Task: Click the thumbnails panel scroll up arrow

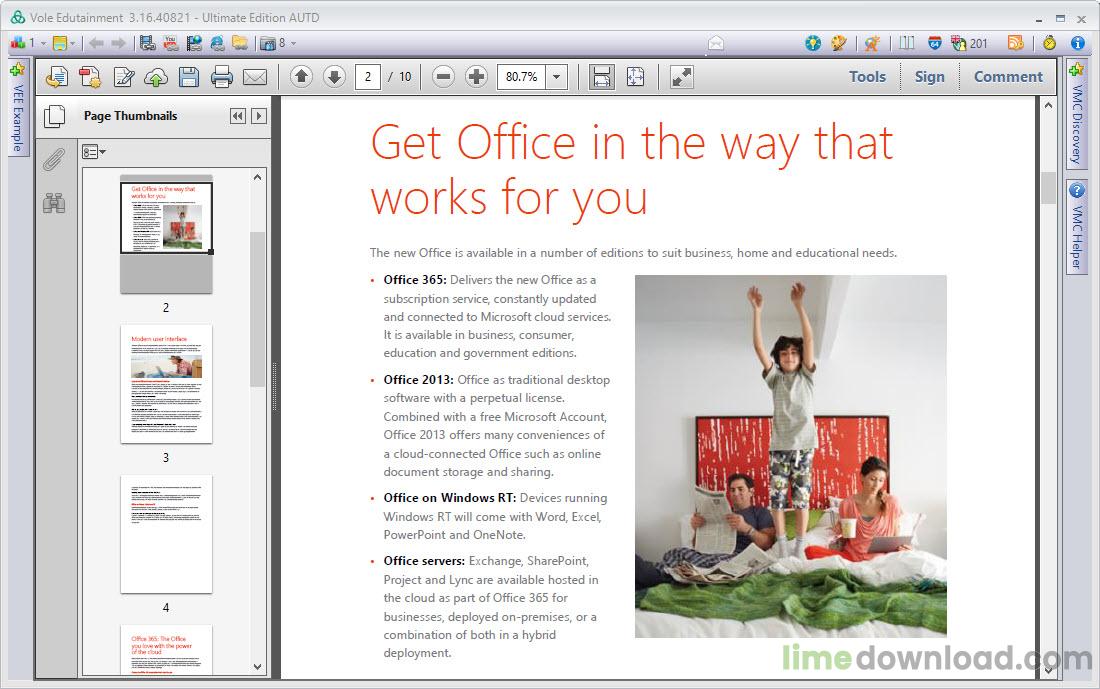Action: [257, 177]
